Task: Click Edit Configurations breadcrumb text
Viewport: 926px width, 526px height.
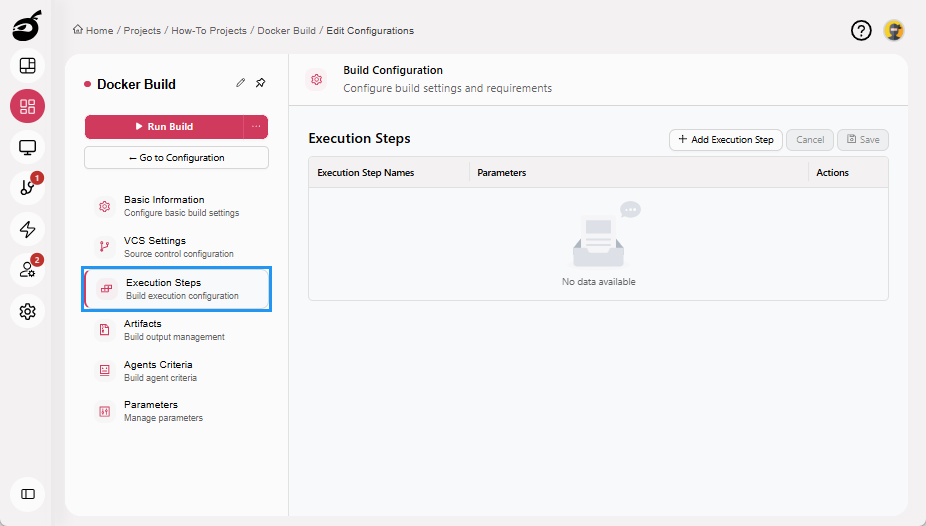Action: click(x=370, y=31)
